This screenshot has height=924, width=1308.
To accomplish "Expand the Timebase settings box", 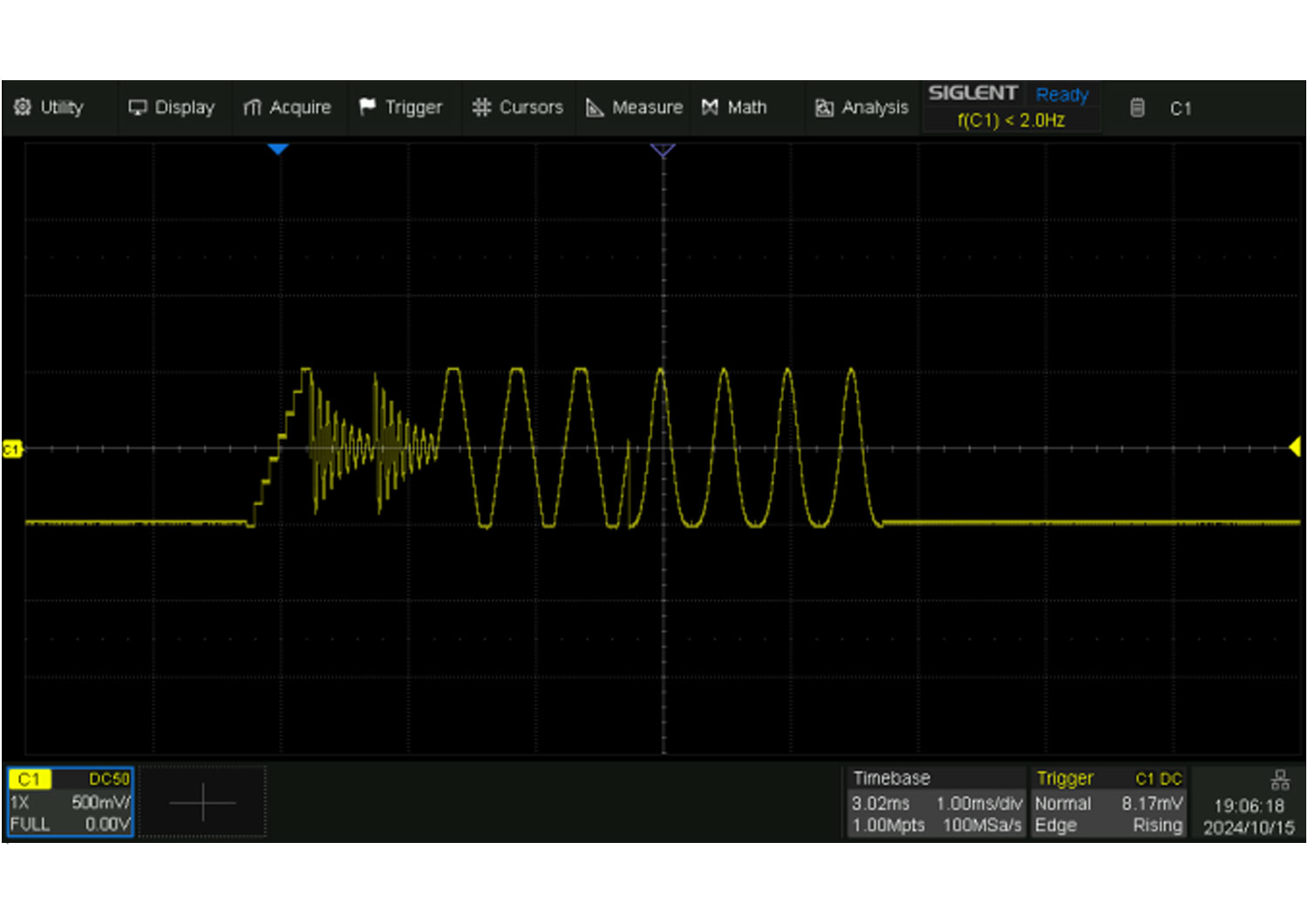I will (x=936, y=802).
